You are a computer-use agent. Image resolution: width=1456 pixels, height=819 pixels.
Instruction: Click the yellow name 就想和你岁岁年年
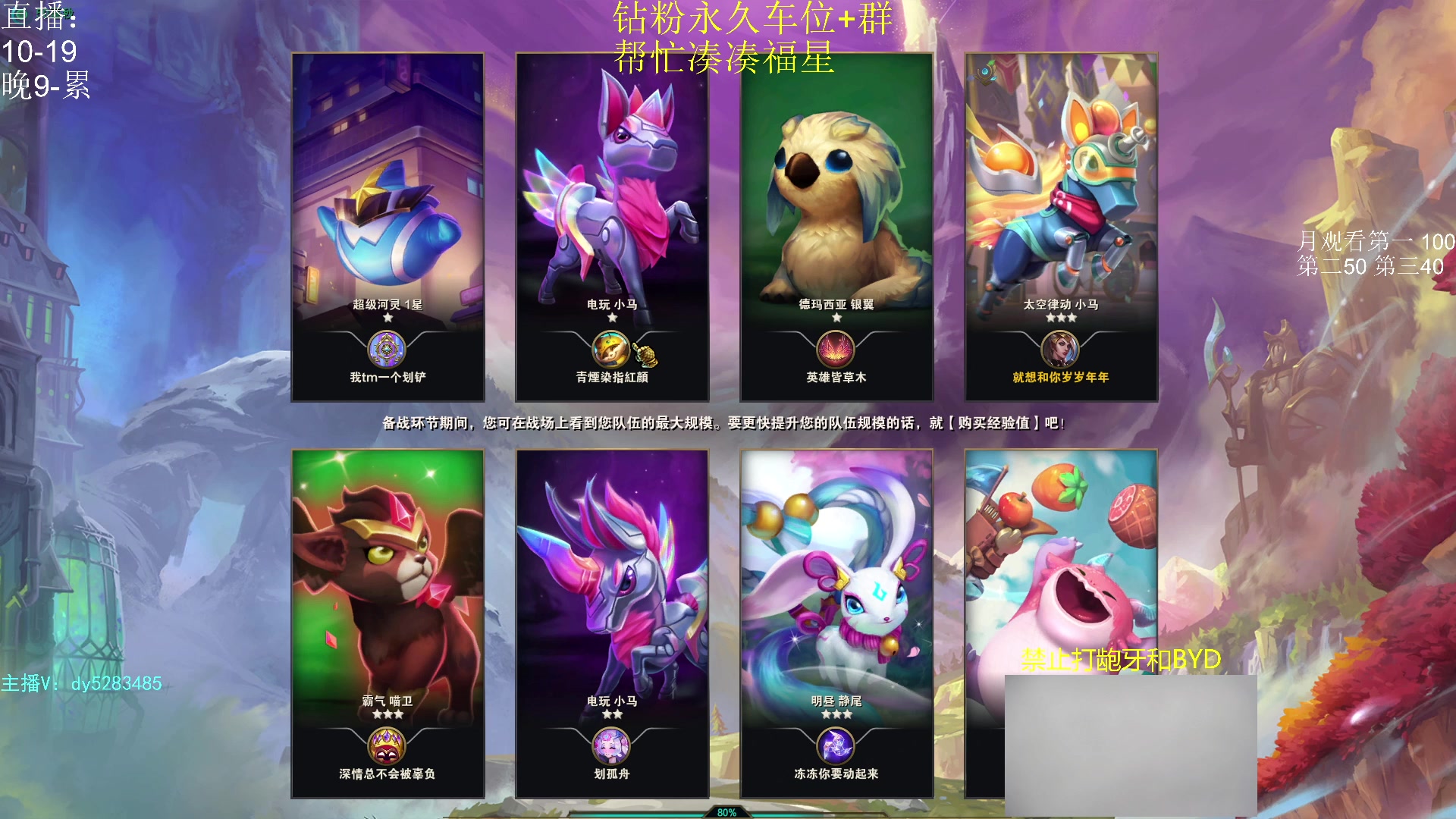tap(1061, 377)
